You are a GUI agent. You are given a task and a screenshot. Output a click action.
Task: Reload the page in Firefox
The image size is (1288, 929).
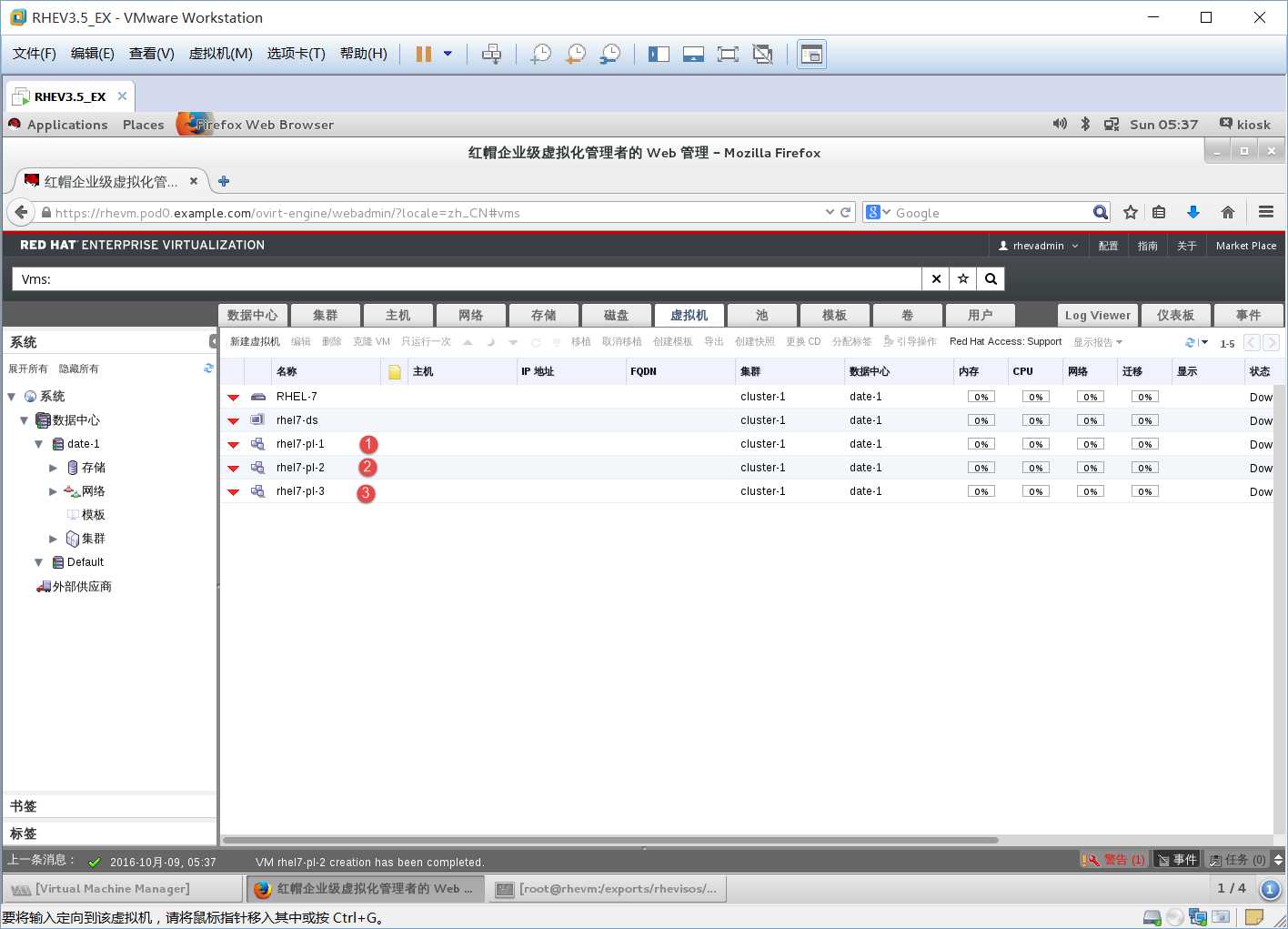point(846,212)
